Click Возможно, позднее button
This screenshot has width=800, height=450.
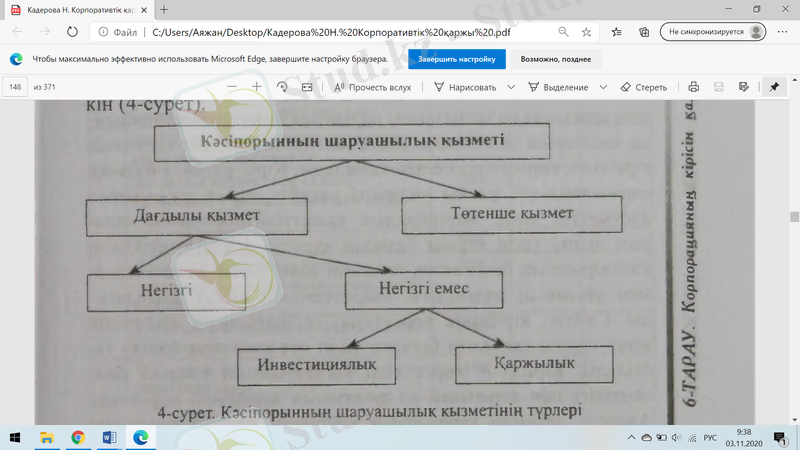coord(556,59)
